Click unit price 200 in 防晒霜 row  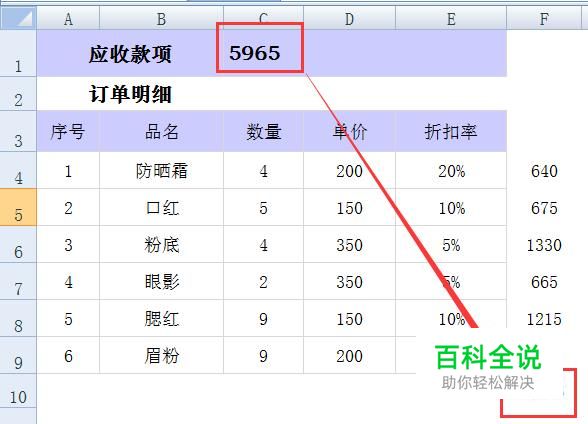[x=349, y=170]
